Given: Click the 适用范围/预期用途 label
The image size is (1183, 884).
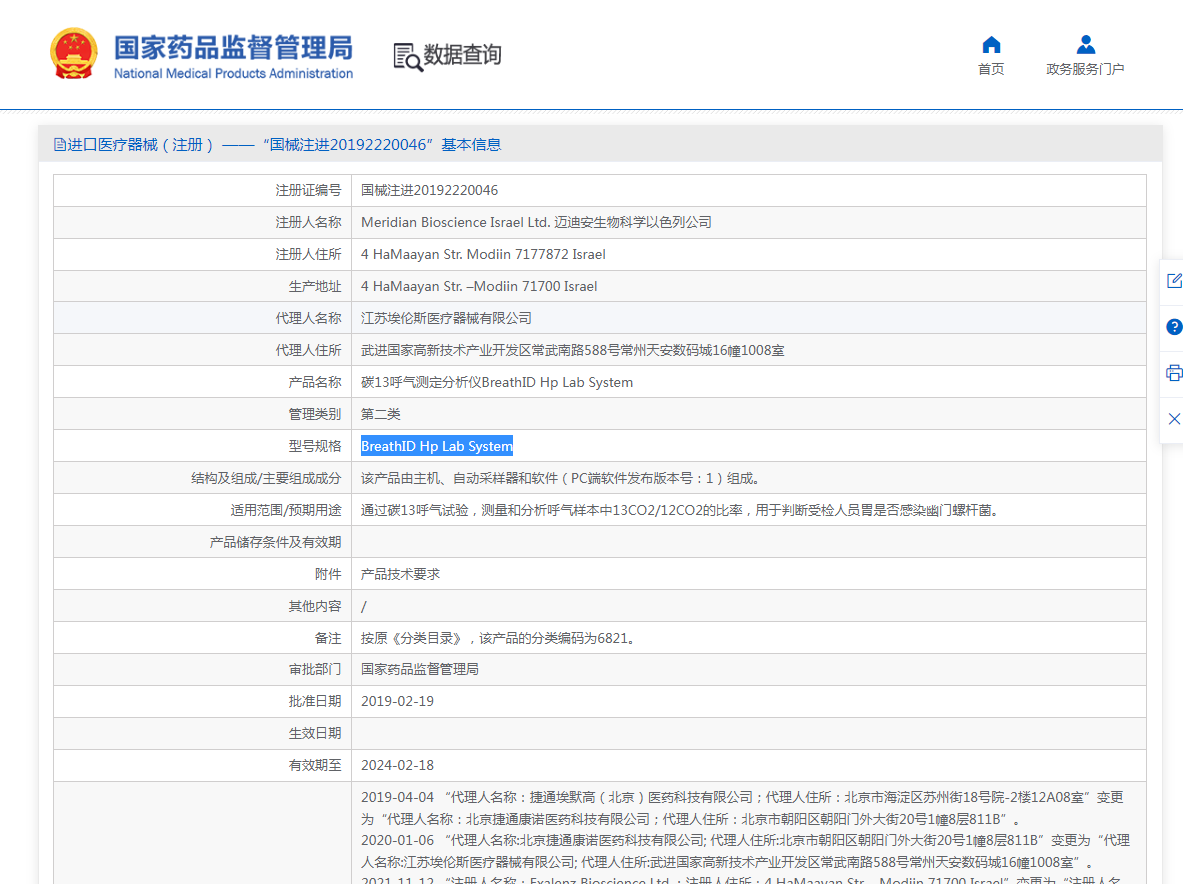Looking at the screenshot, I should click(x=286, y=511).
